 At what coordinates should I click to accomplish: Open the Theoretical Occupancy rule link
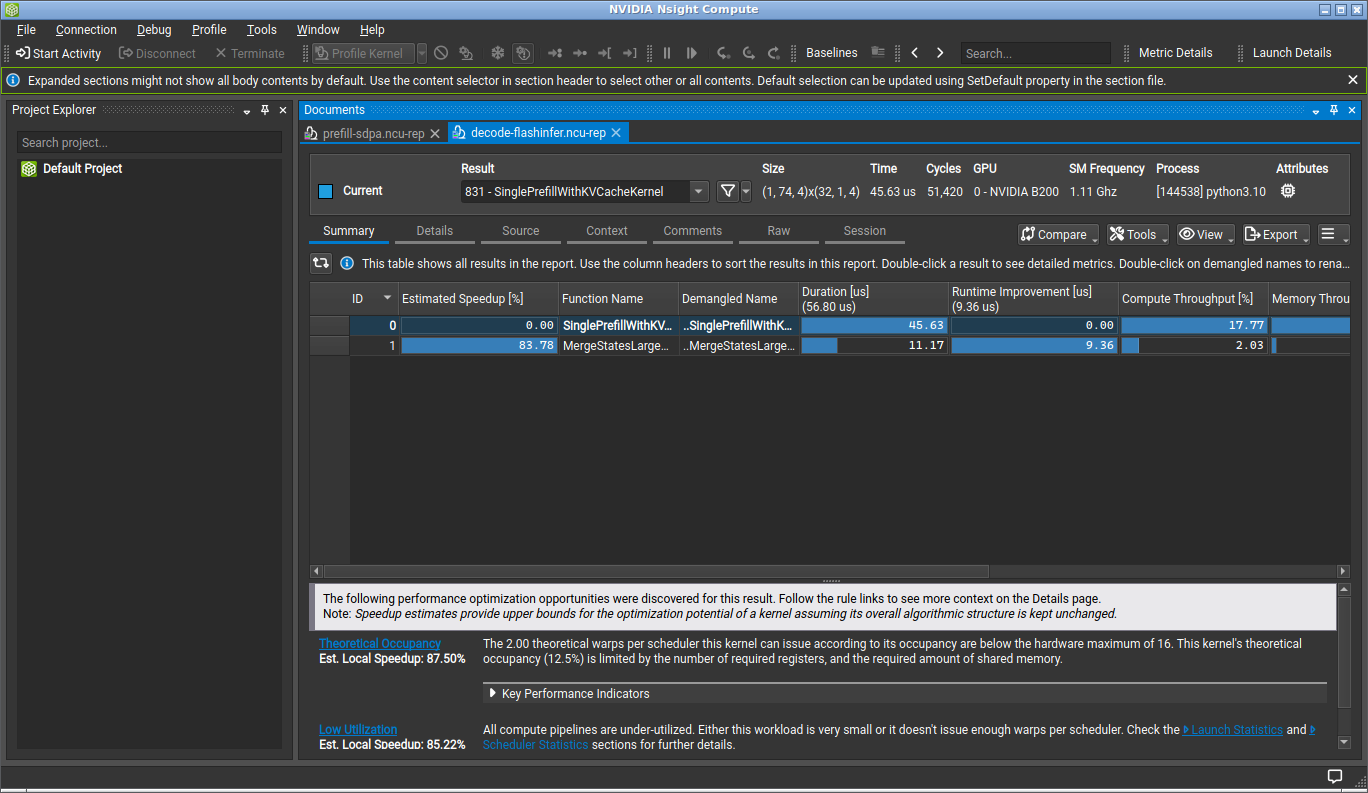point(380,643)
